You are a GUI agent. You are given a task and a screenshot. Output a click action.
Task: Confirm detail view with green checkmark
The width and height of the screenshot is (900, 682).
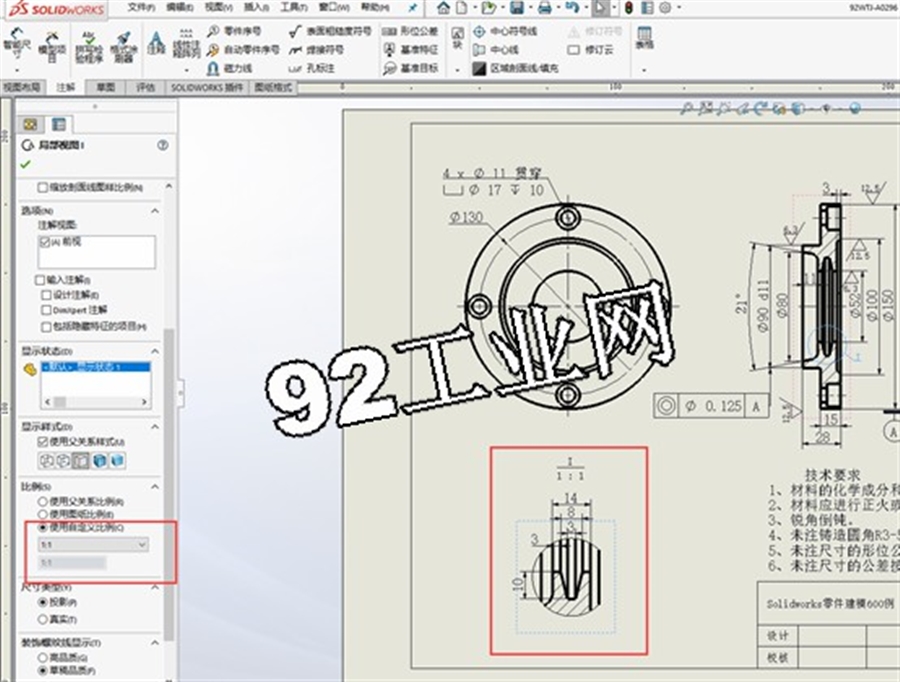click(x=25, y=164)
